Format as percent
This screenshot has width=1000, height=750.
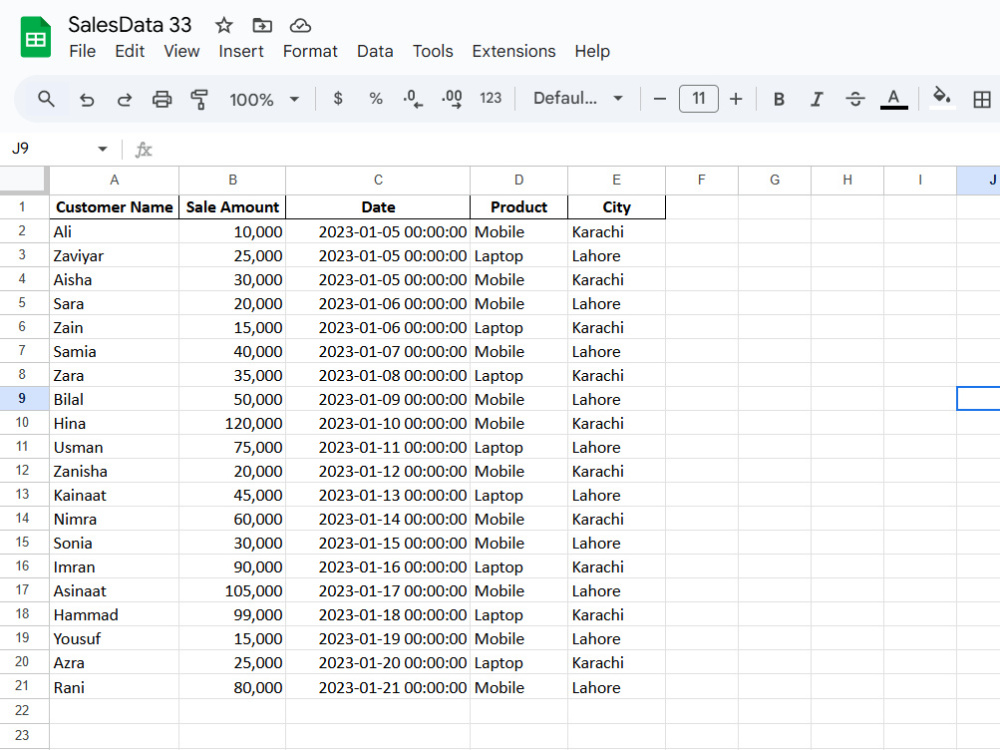coord(376,98)
